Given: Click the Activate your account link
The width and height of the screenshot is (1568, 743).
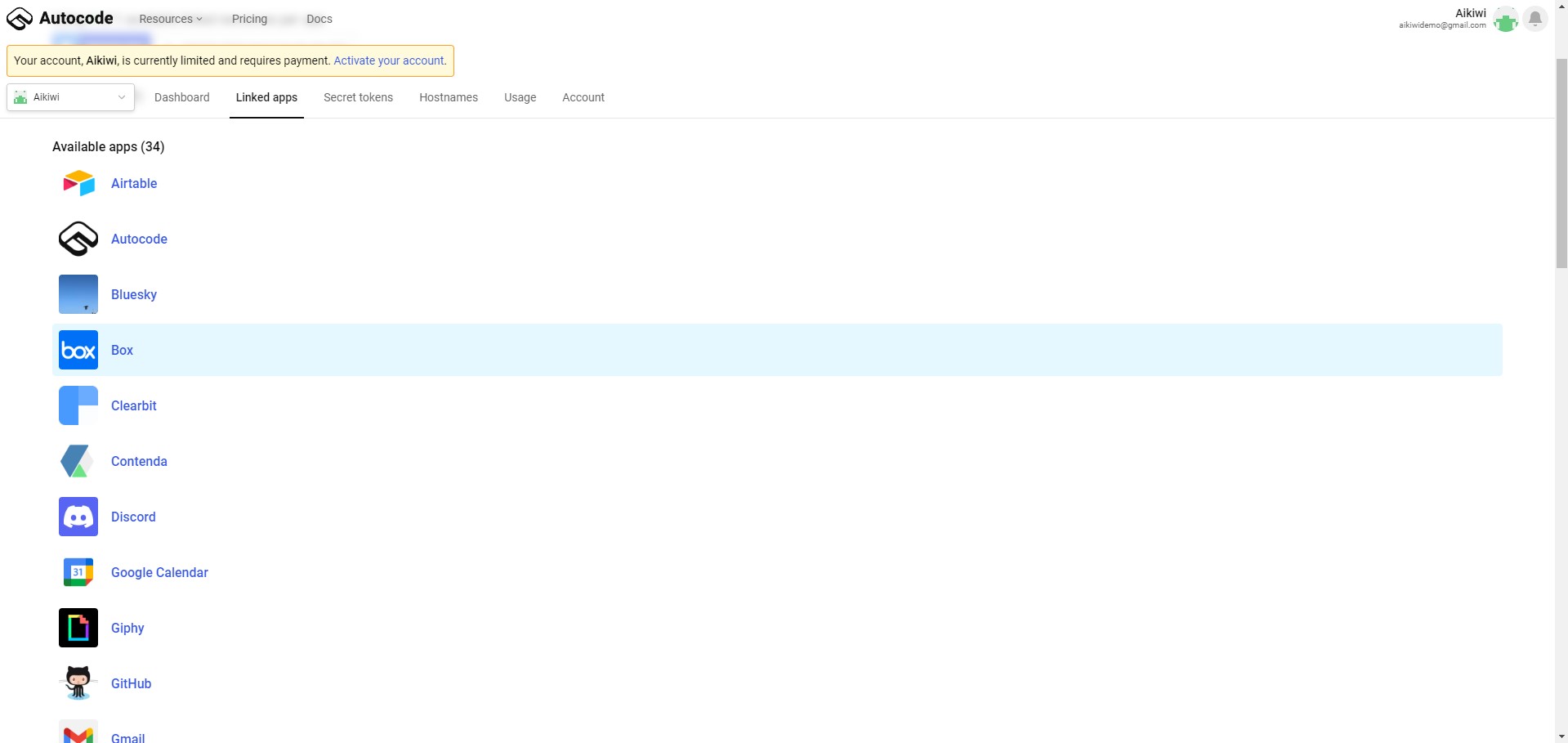Looking at the screenshot, I should [388, 60].
